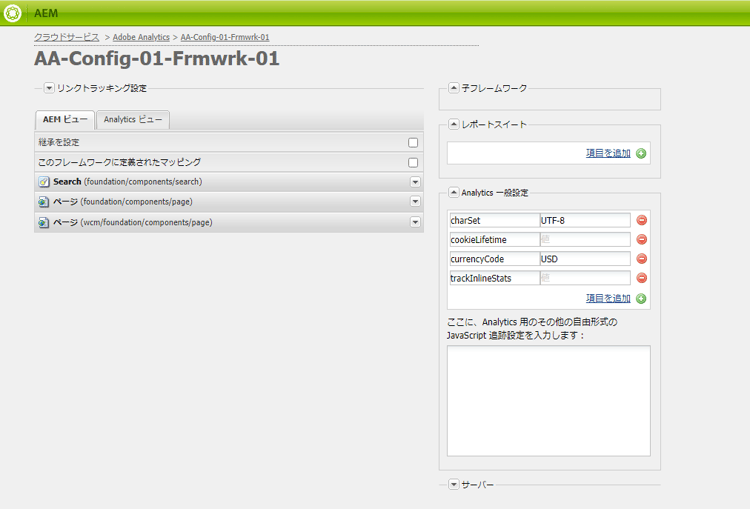
Task: Click the AA-Config-01-Frmwrk-01 page title
Action: pos(157,59)
